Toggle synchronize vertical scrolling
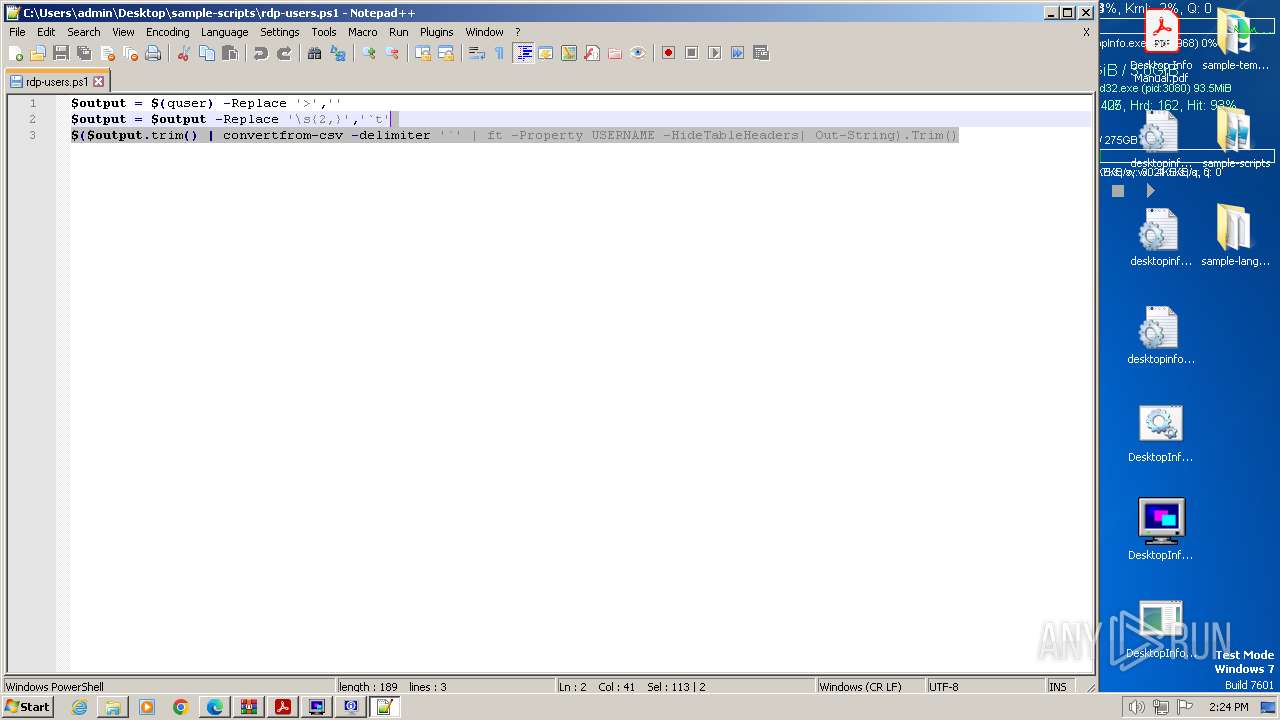Image resolution: width=1280 pixels, height=720 pixels. 423,53
